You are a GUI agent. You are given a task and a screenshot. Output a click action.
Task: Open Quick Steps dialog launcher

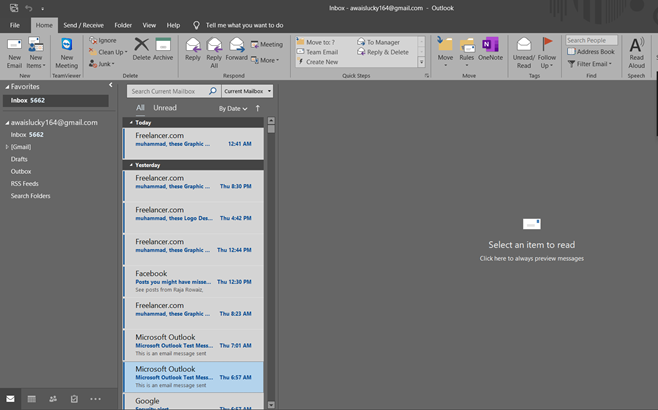pos(427,76)
